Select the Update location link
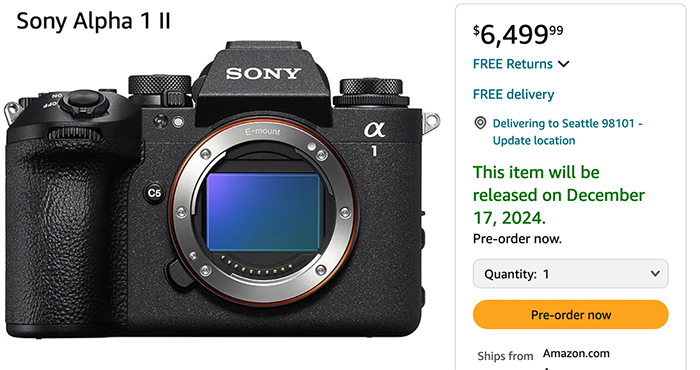700x370 pixels. 534,140
